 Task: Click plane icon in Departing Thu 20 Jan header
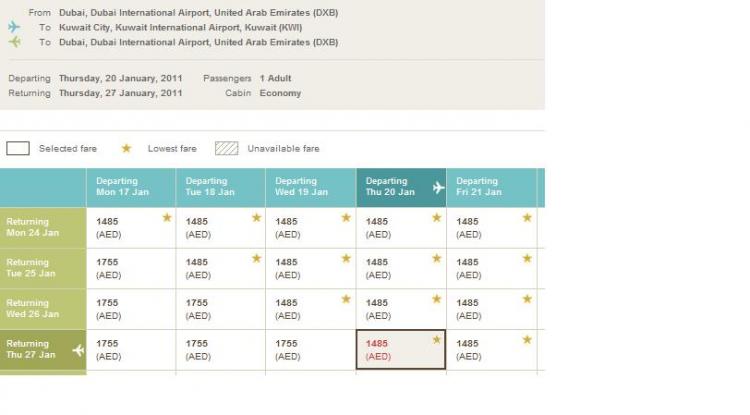click(437, 187)
